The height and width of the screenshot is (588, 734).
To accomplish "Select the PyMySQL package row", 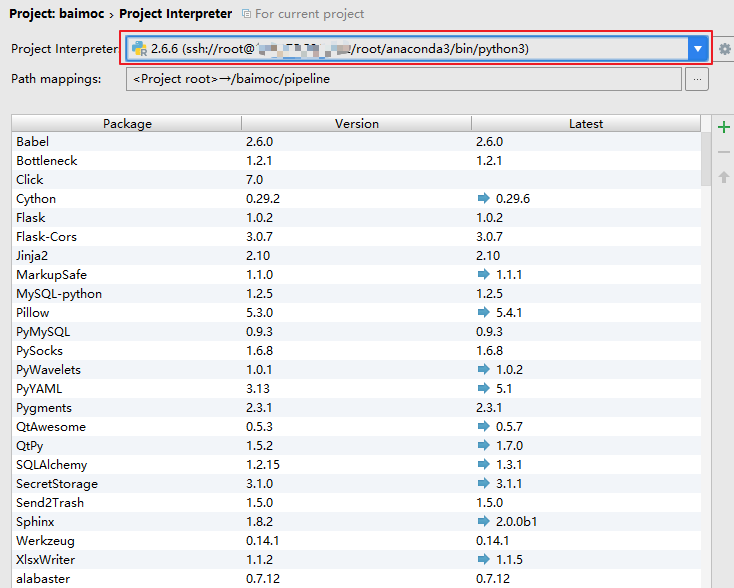I will (x=356, y=331).
